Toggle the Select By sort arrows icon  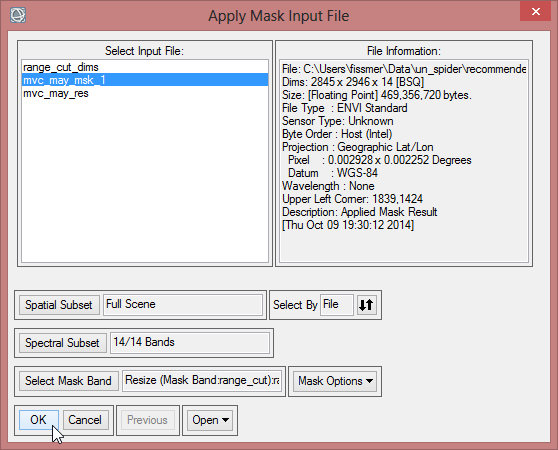click(366, 305)
